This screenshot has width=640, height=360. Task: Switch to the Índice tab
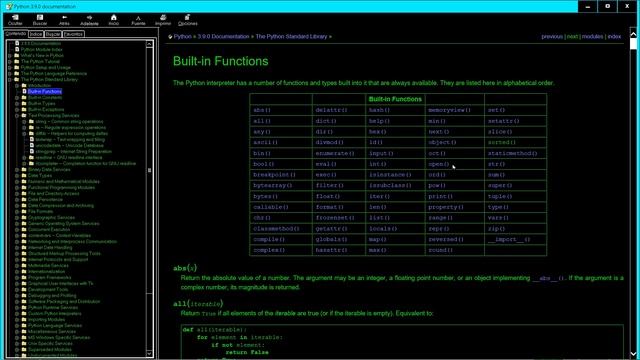(36, 34)
